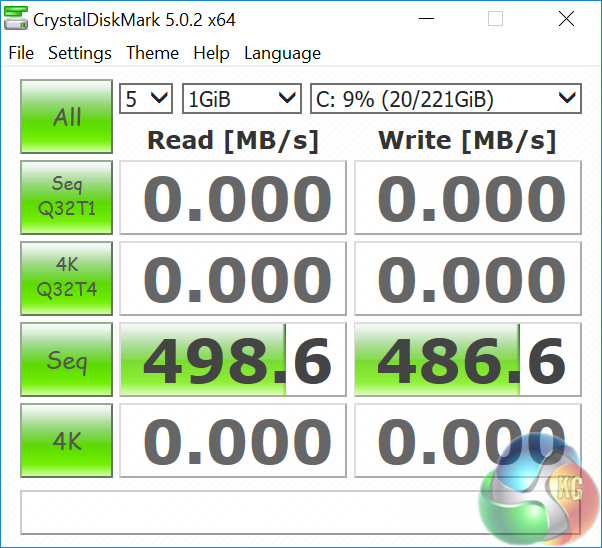This screenshot has height=548, width=602.
Task: Start the Seq Q32T1 benchmark
Action: (x=66, y=197)
